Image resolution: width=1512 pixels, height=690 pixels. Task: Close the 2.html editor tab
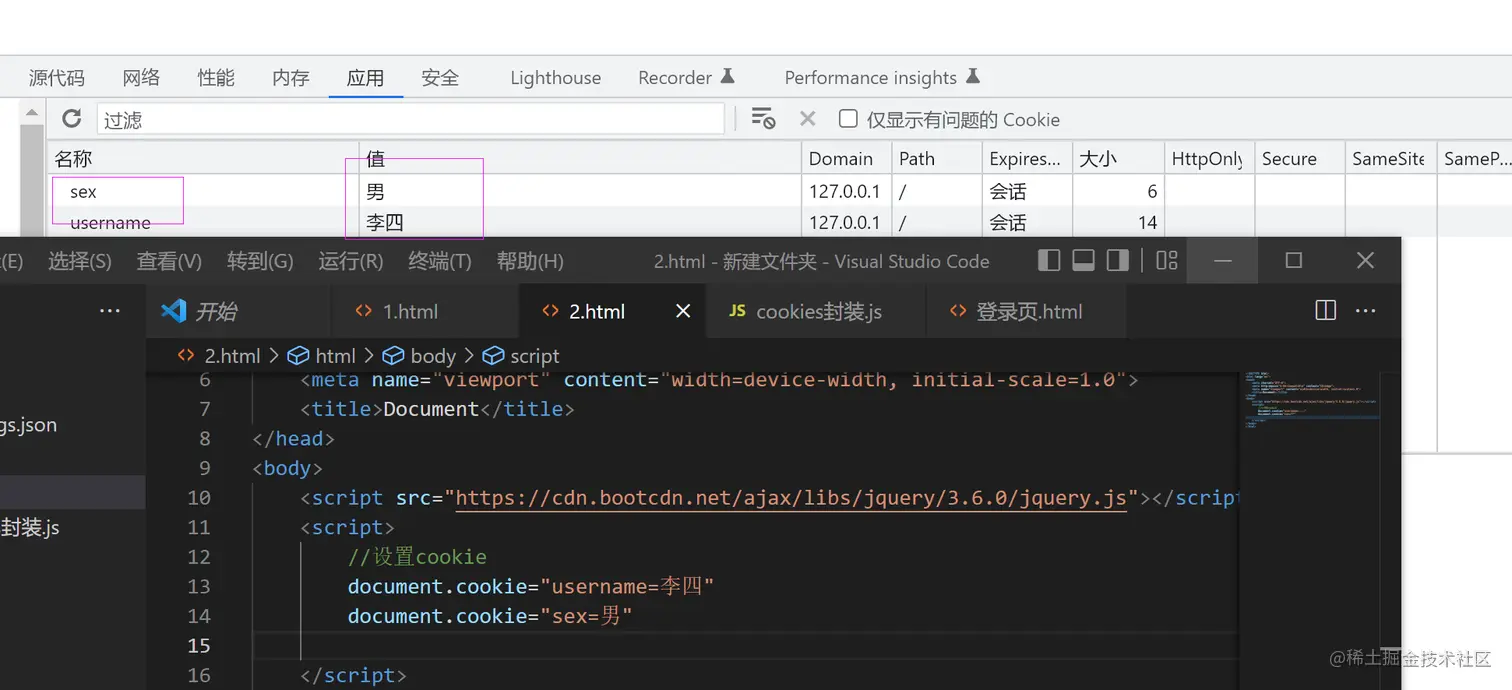pyautogui.click(x=683, y=310)
